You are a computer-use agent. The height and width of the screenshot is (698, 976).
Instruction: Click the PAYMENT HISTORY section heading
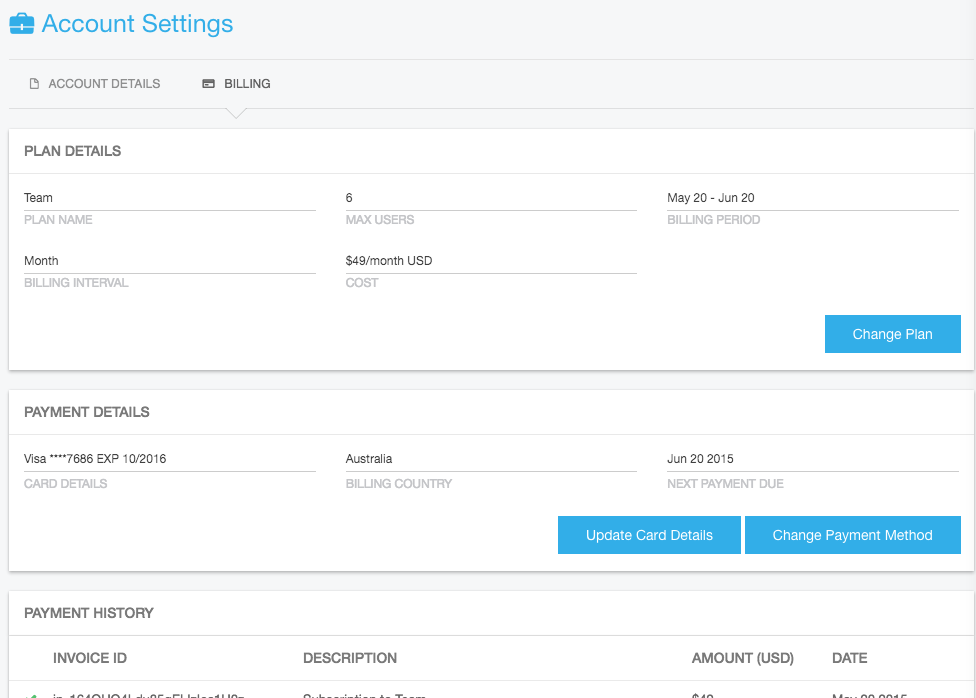coord(89,613)
